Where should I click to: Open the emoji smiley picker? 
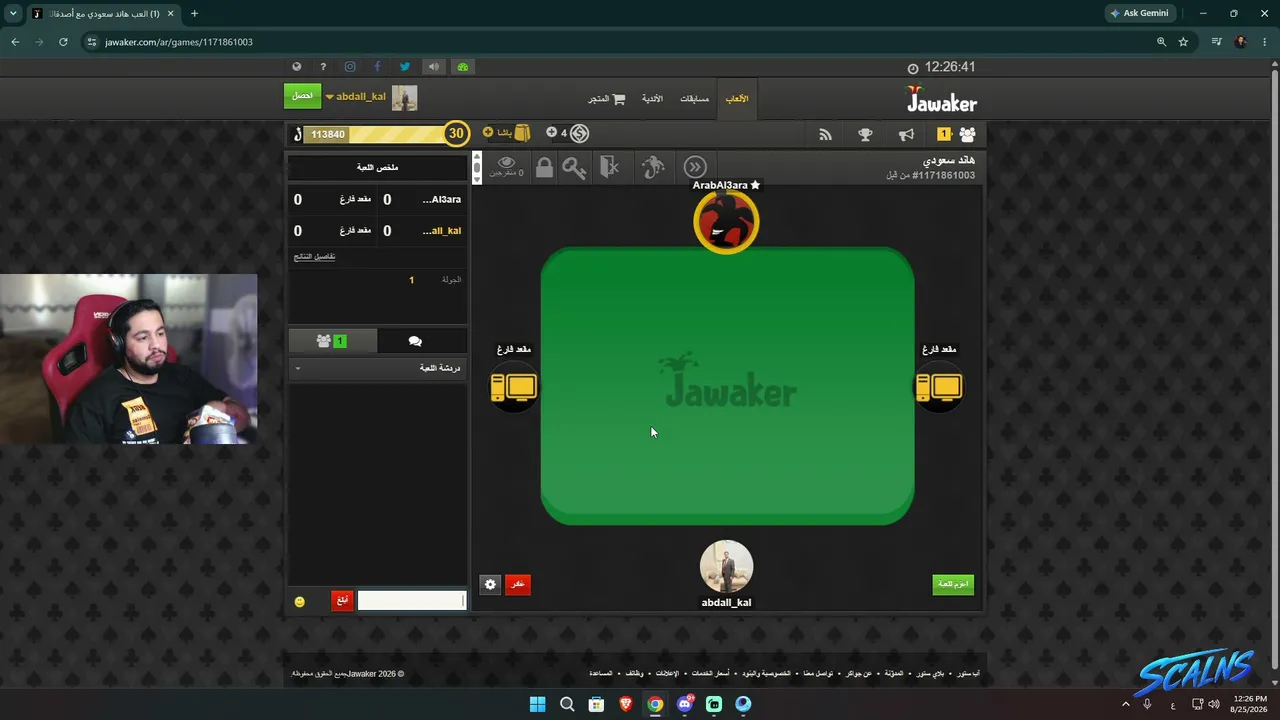pos(299,601)
